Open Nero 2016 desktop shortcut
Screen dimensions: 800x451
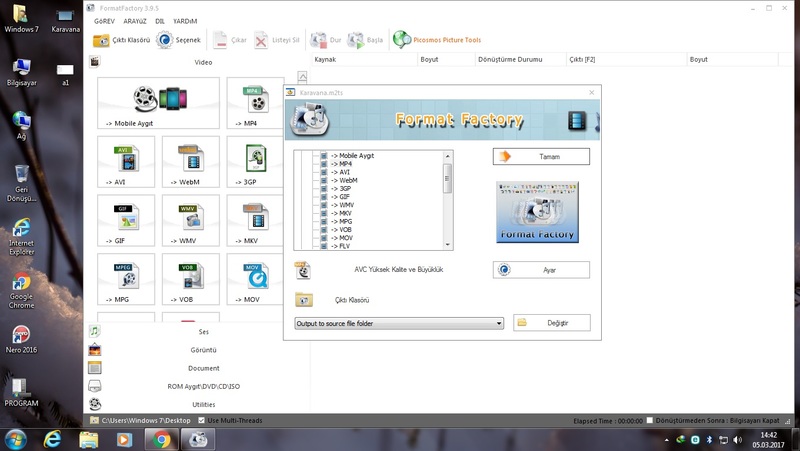(21, 340)
